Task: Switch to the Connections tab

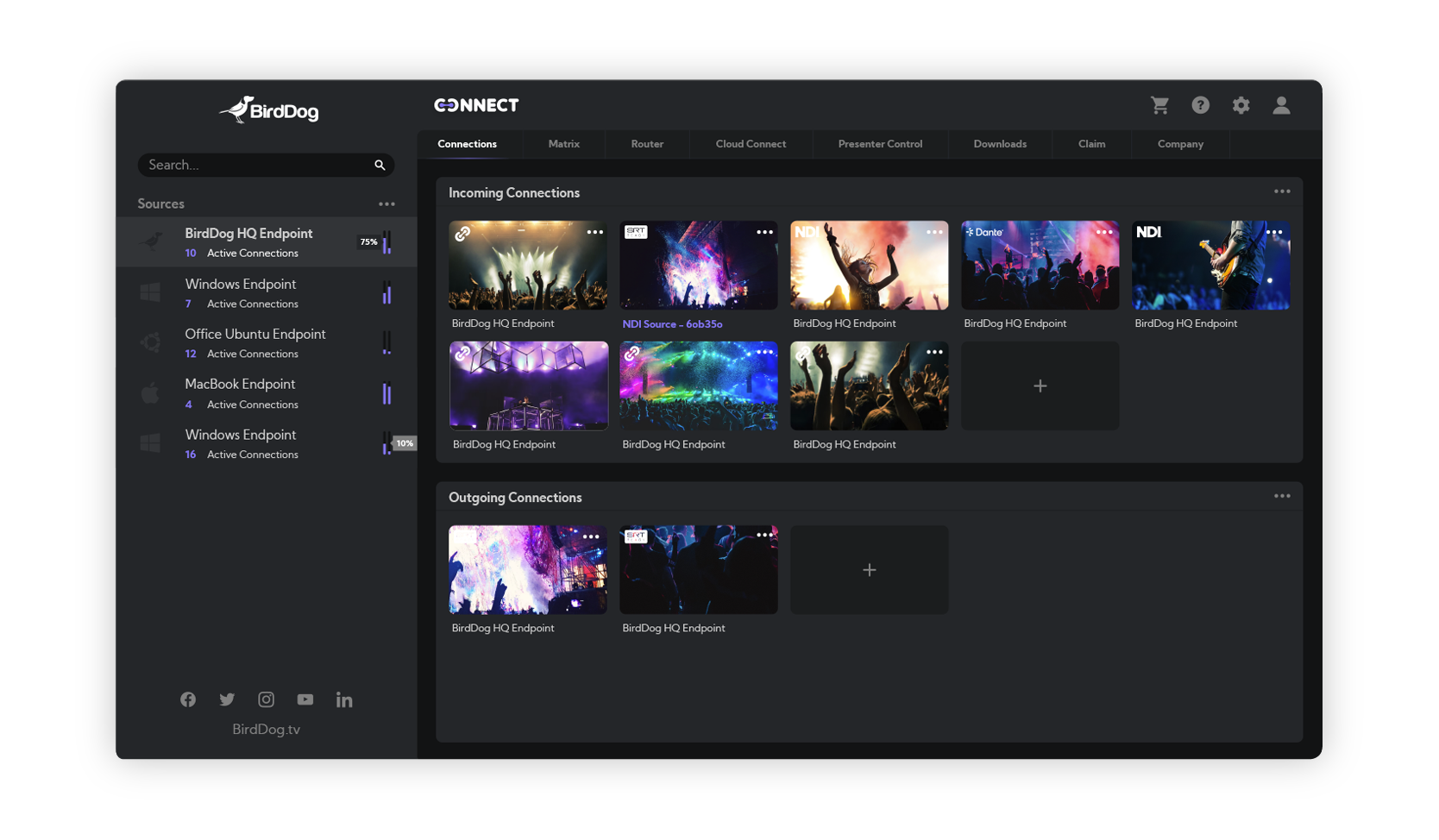Action: [x=467, y=144]
